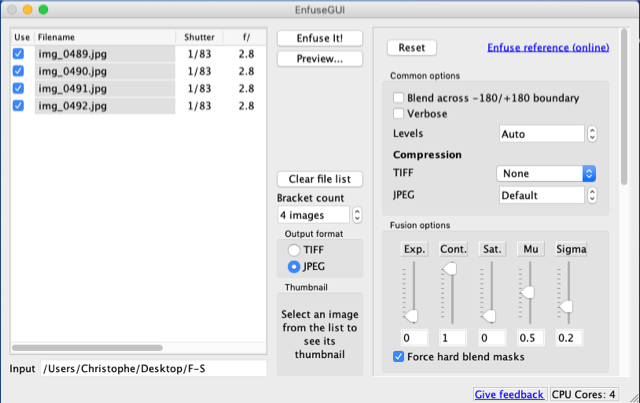The image size is (640, 403).
Task: Disable Force hard blend masks
Action: click(x=400, y=357)
